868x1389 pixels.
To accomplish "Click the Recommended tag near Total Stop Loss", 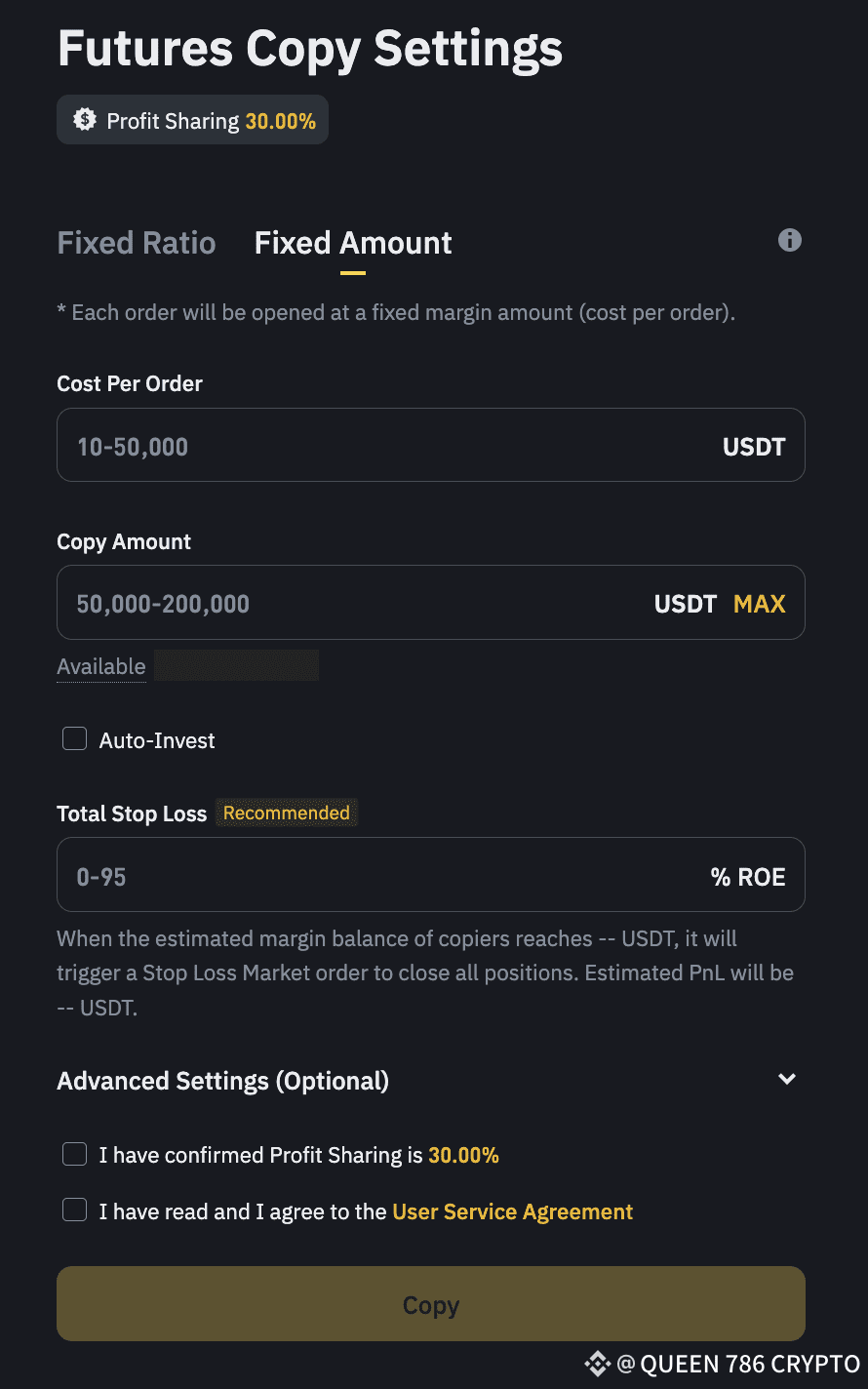I will click(286, 813).
